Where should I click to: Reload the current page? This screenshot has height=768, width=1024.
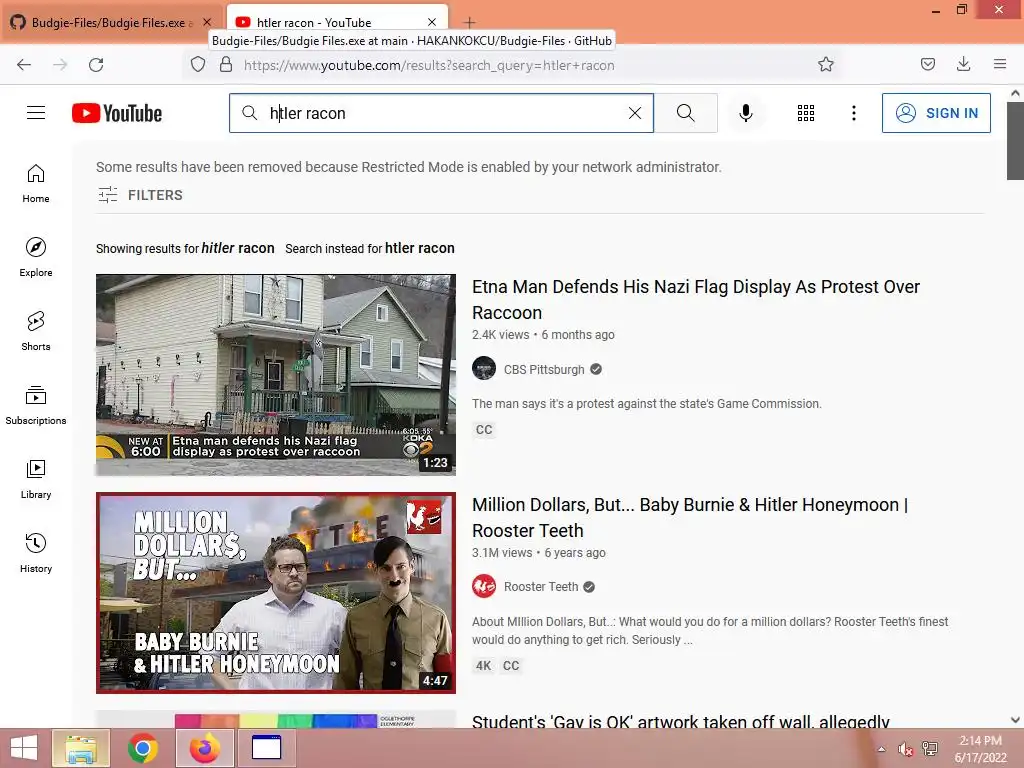coord(96,65)
